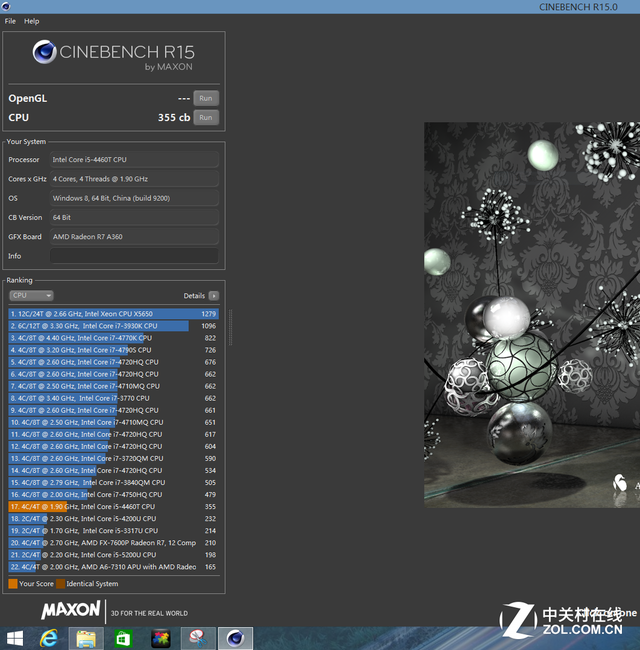Screen dimensions: 640x650
Task: Open the puzzle-piece app on the taskbar
Action: [161, 639]
